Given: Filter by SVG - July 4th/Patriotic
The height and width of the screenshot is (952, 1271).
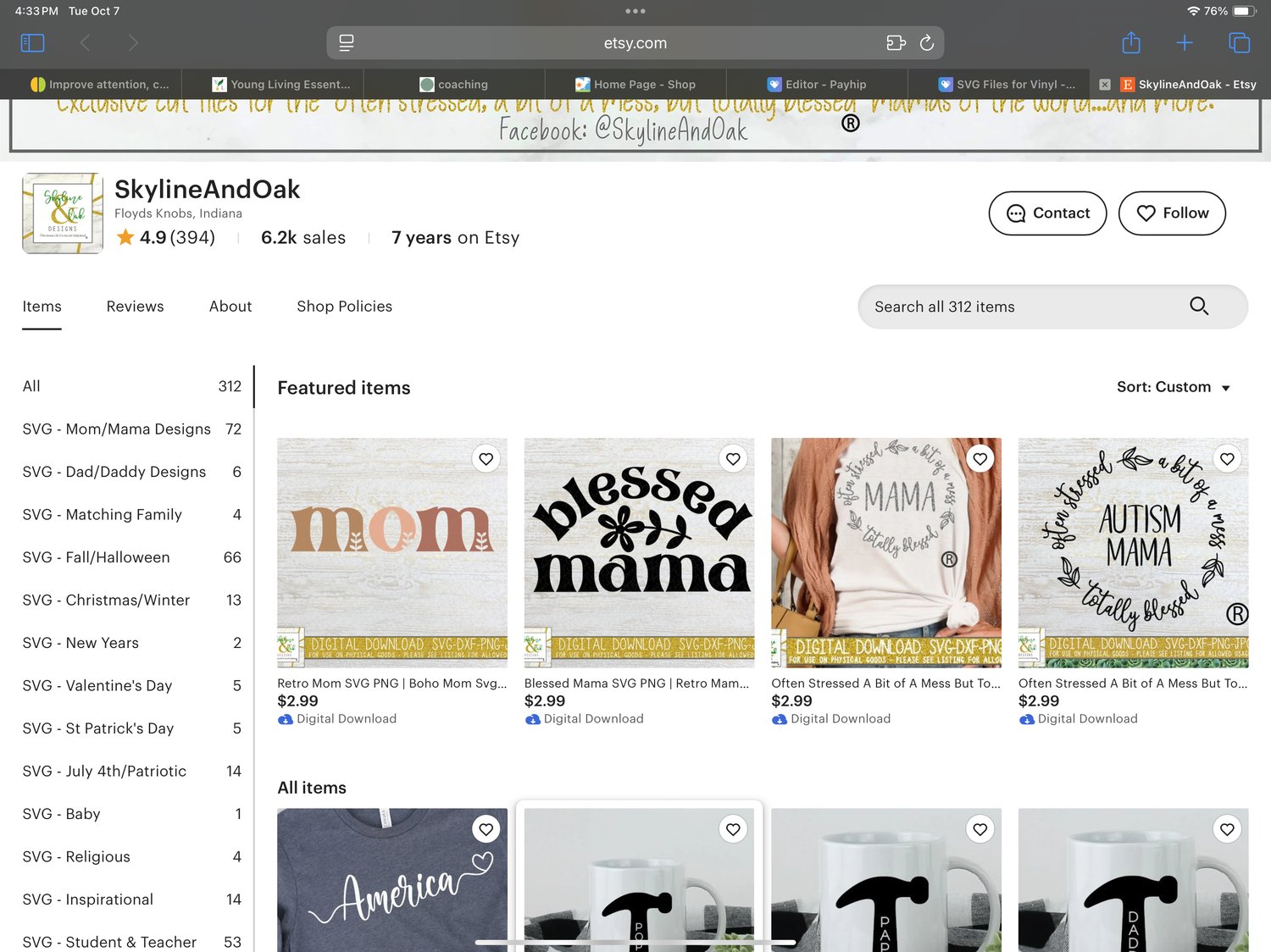Looking at the screenshot, I should (x=132, y=772).
